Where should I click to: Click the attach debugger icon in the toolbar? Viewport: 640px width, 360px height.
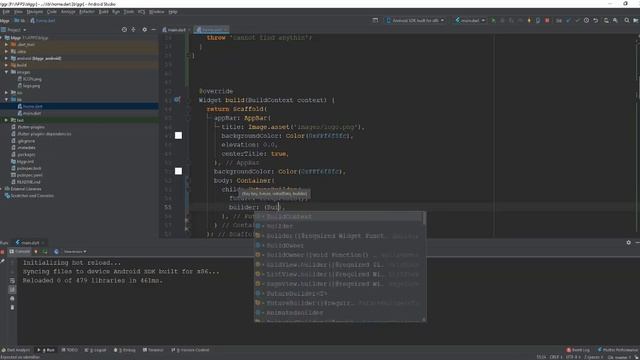tap(538, 20)
